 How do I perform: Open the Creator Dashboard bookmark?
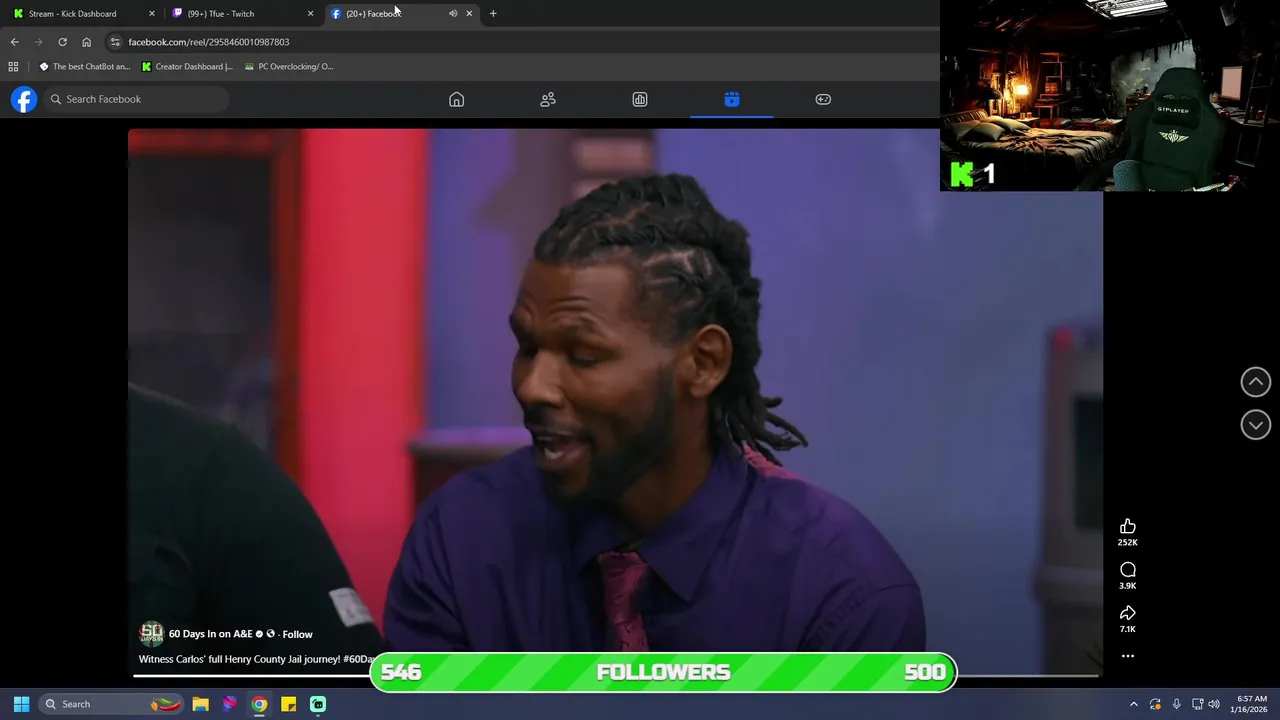187,67
